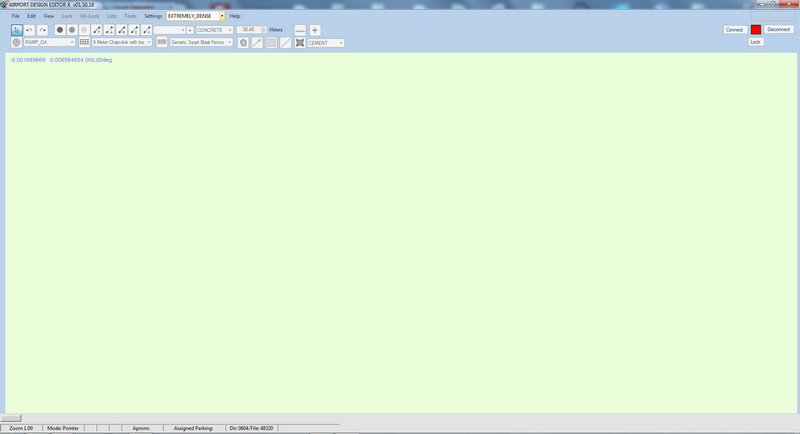Expand the Generic 3-part Blast Fence dropdown

tap(230, 43)
